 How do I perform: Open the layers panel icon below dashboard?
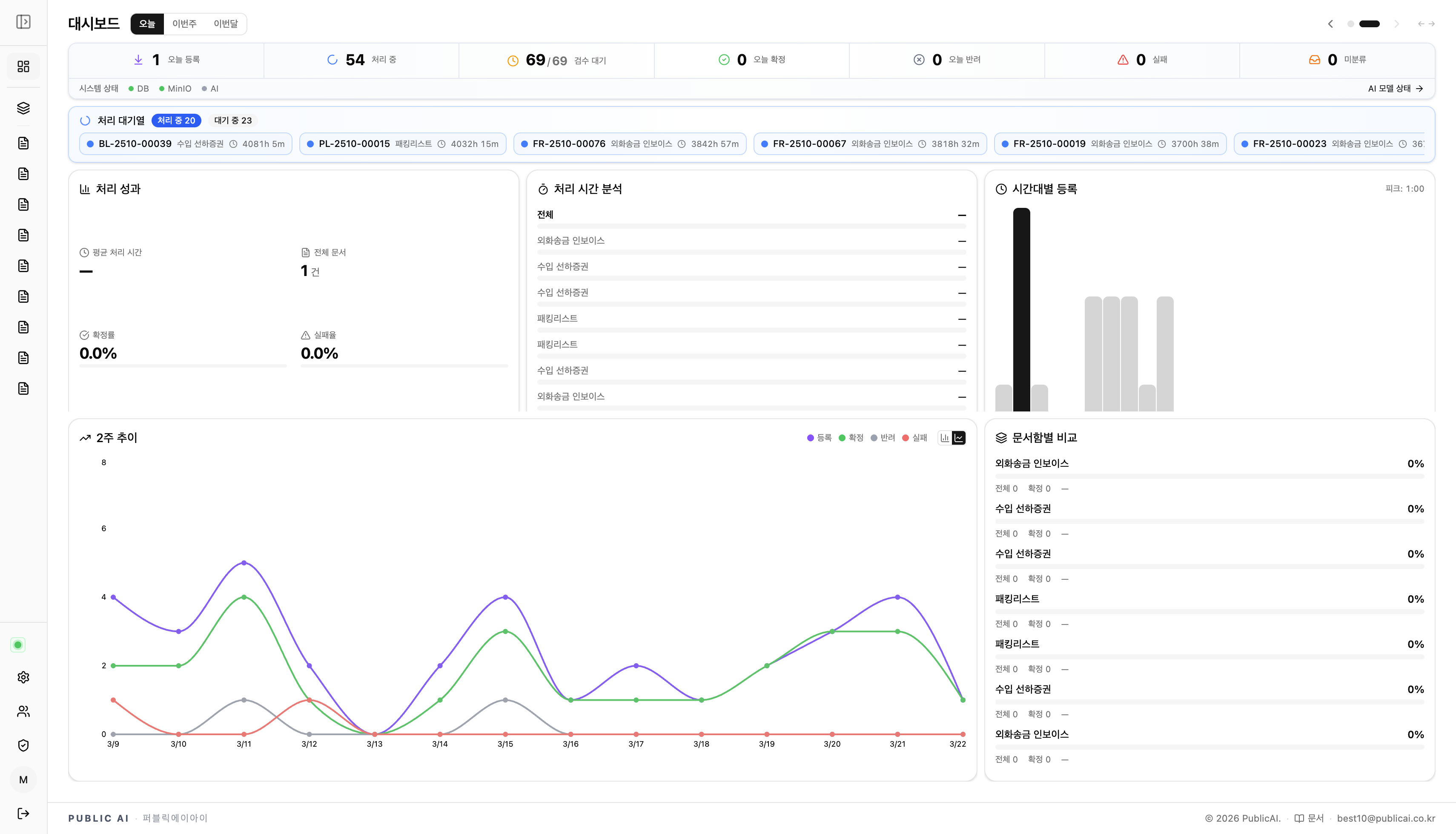tap(23, 108)
